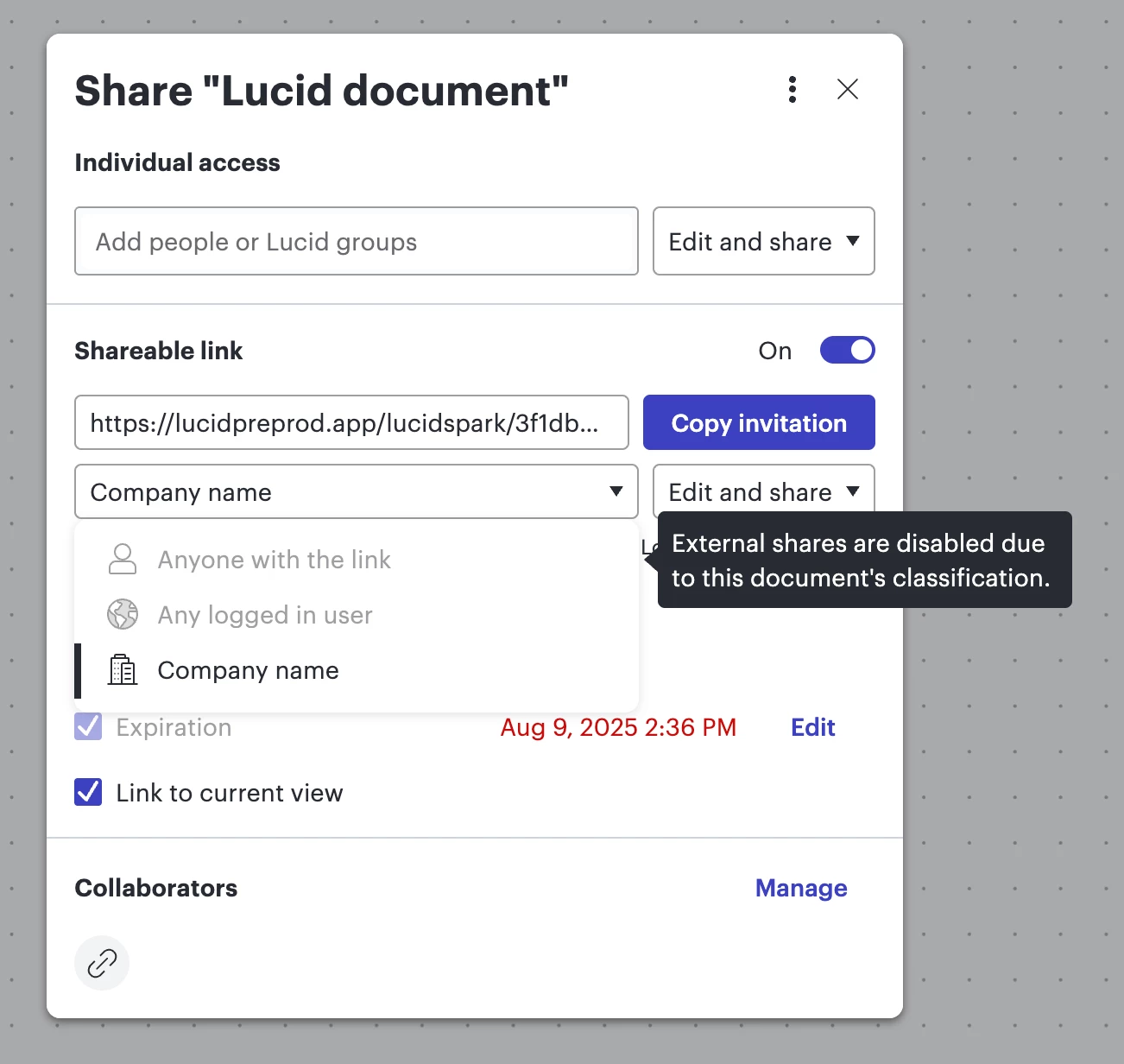Click the globe icon beside Any logged in user
The width and height of the screenshot is (1124, 1064).
pos(123,615)
